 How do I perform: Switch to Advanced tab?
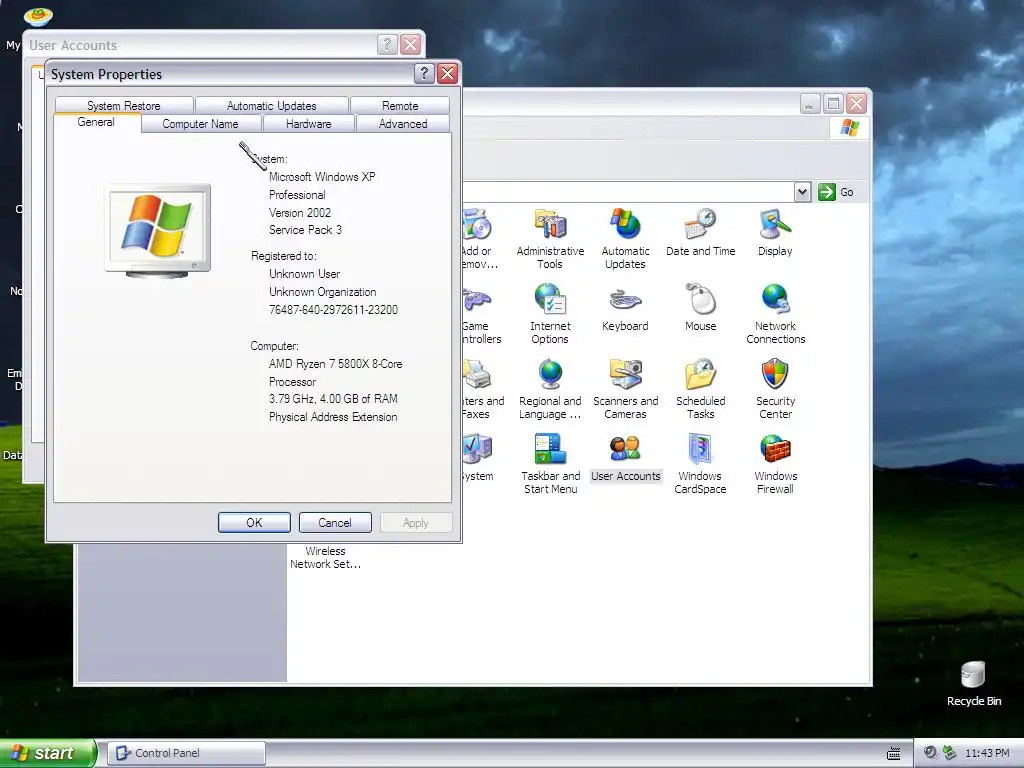[x=403, y=123]
